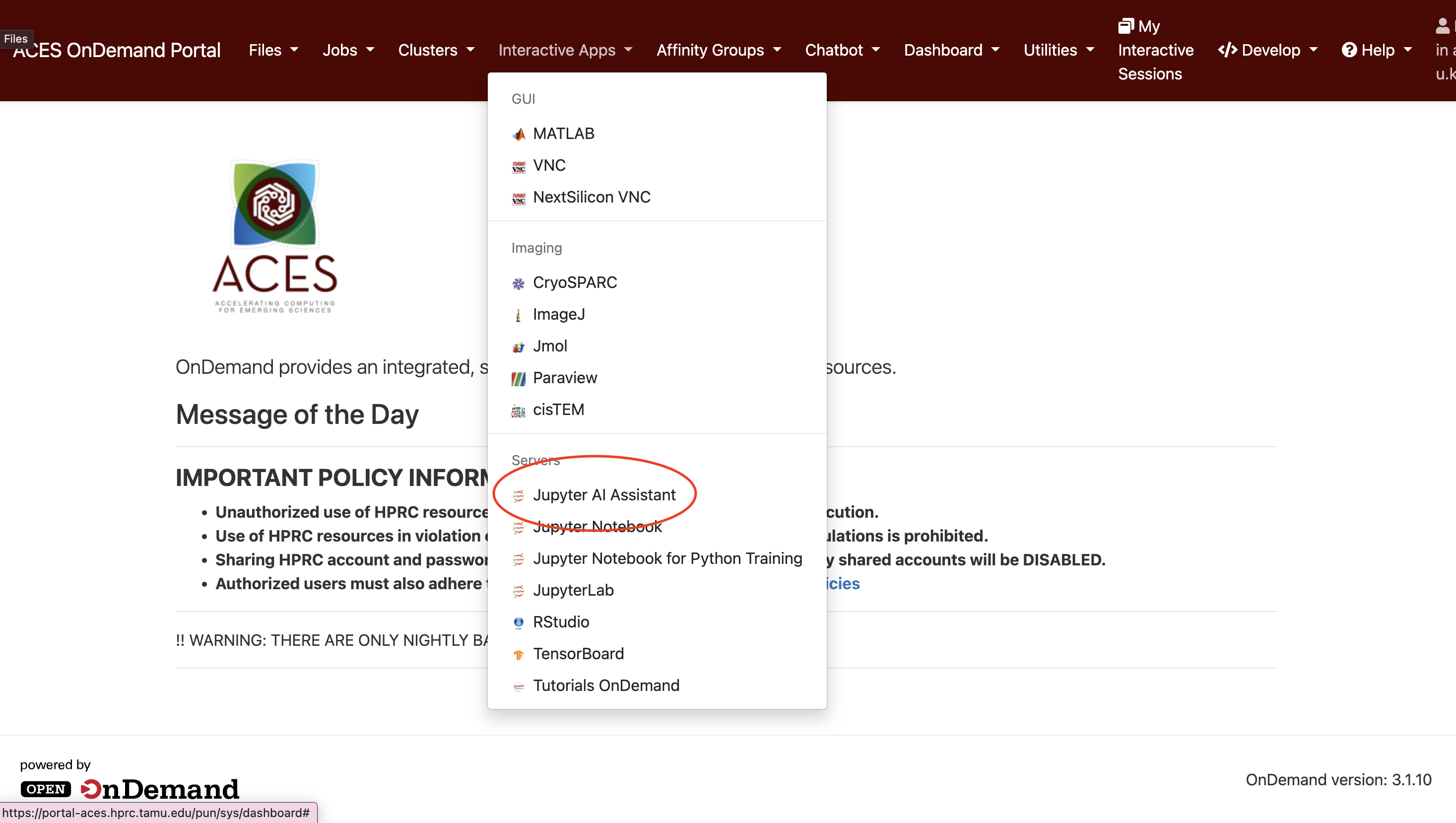
Task: Open Jupyter Notebook for Python Training
Action: pos(657,558)
